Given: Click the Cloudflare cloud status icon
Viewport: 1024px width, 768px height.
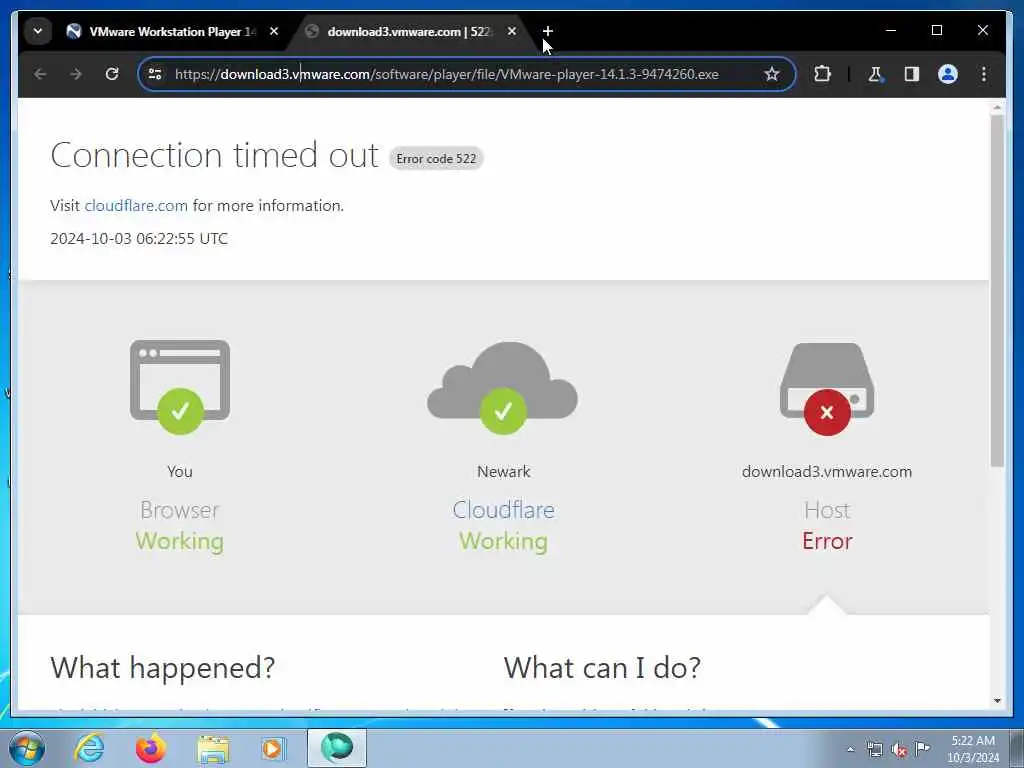Looking at the screenshot, I should point(502,387).
